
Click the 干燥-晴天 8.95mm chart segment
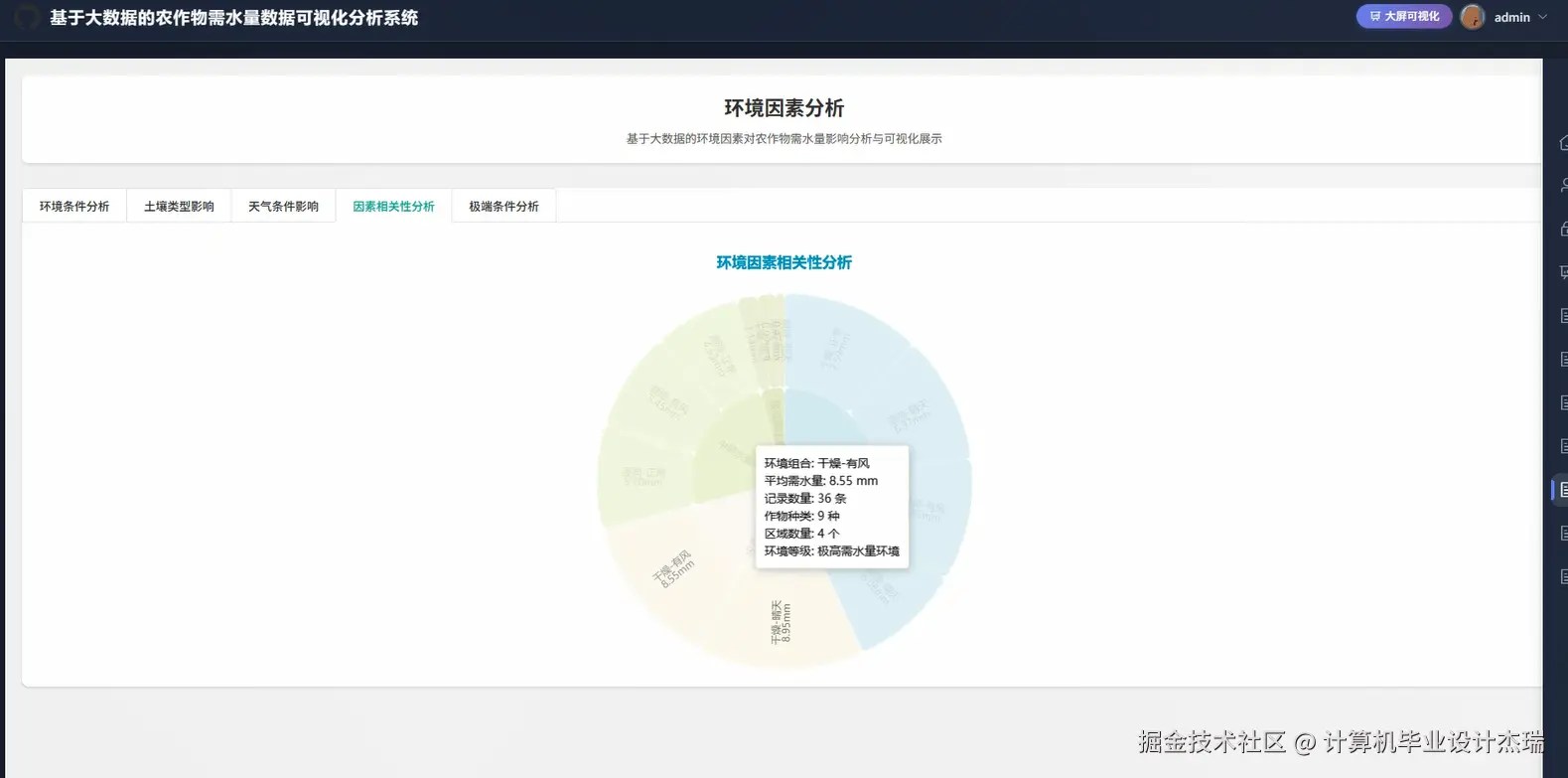(782, 621)
